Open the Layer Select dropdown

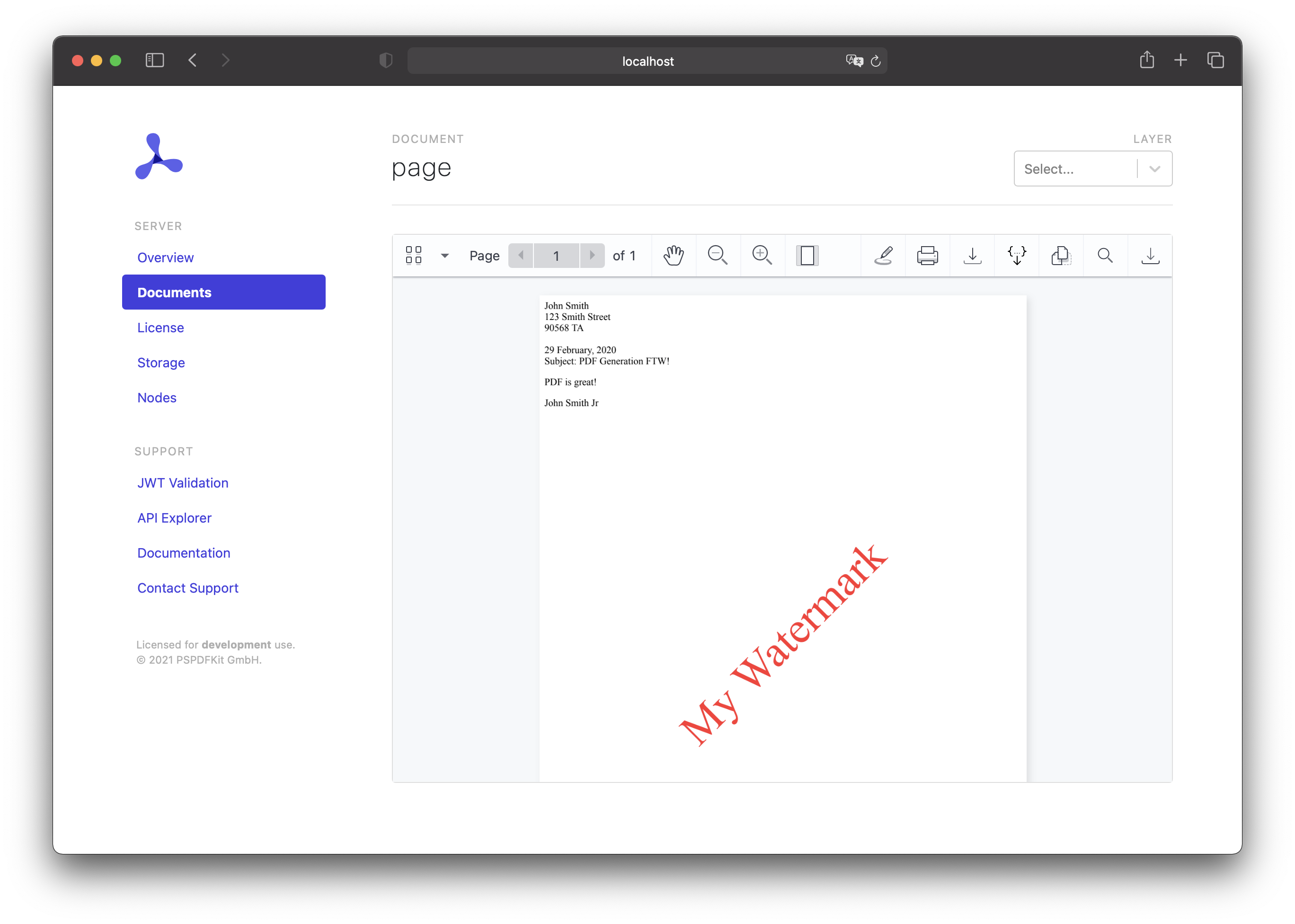[x=1092, y=169]
